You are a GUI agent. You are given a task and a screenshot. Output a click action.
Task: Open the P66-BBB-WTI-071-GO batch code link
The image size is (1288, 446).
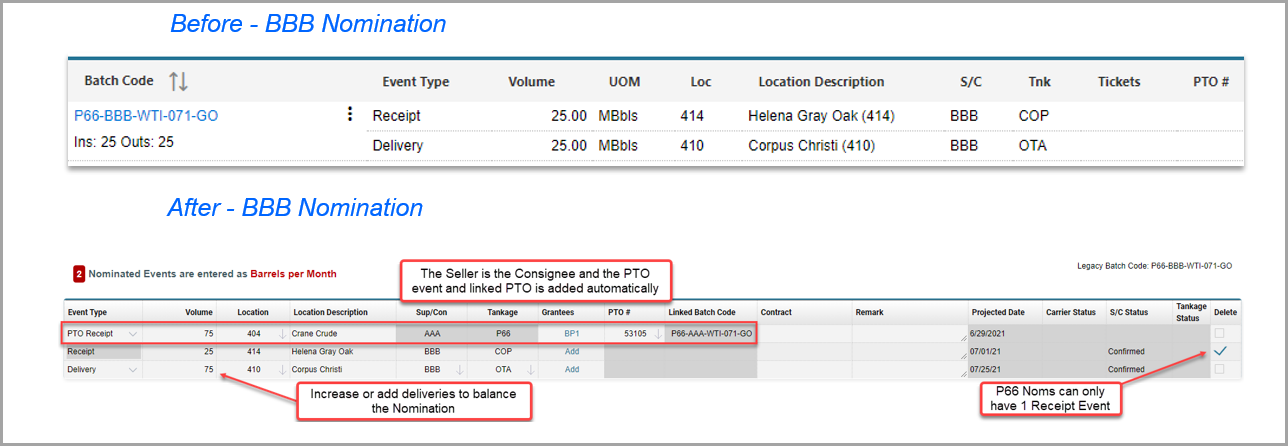point(146,116)
